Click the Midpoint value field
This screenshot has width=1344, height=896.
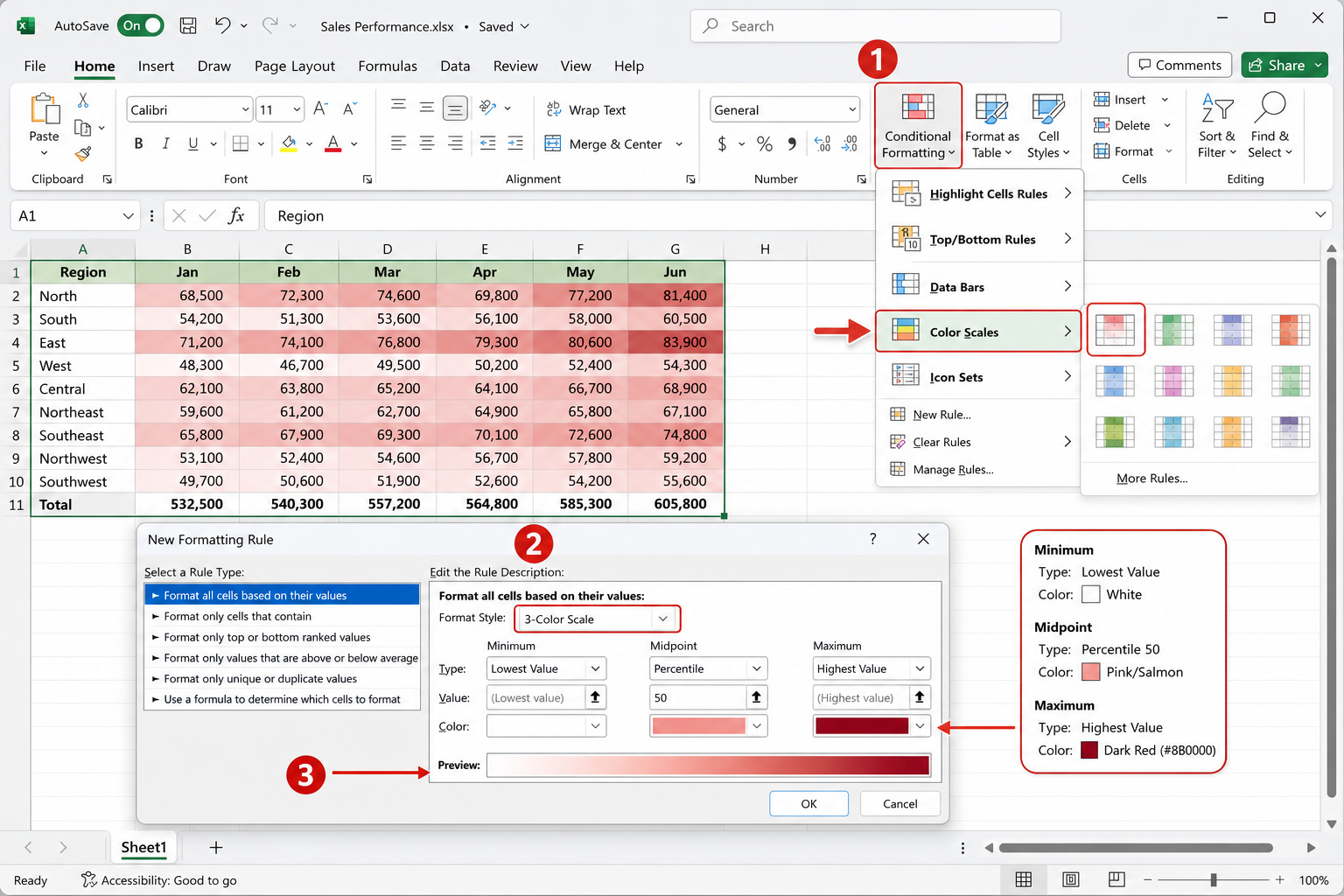click(697, 697)
